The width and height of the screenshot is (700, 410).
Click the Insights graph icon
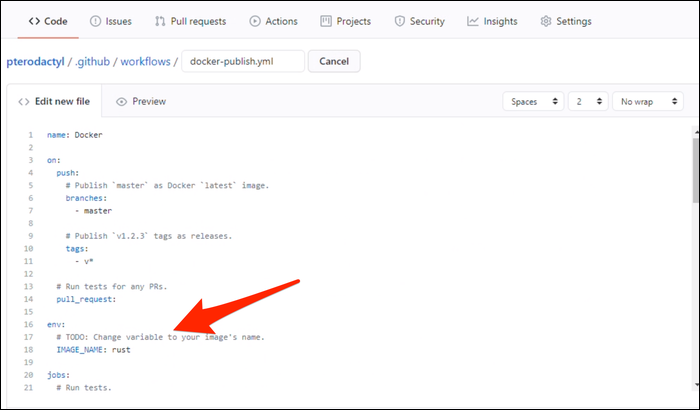coord(472,21)
